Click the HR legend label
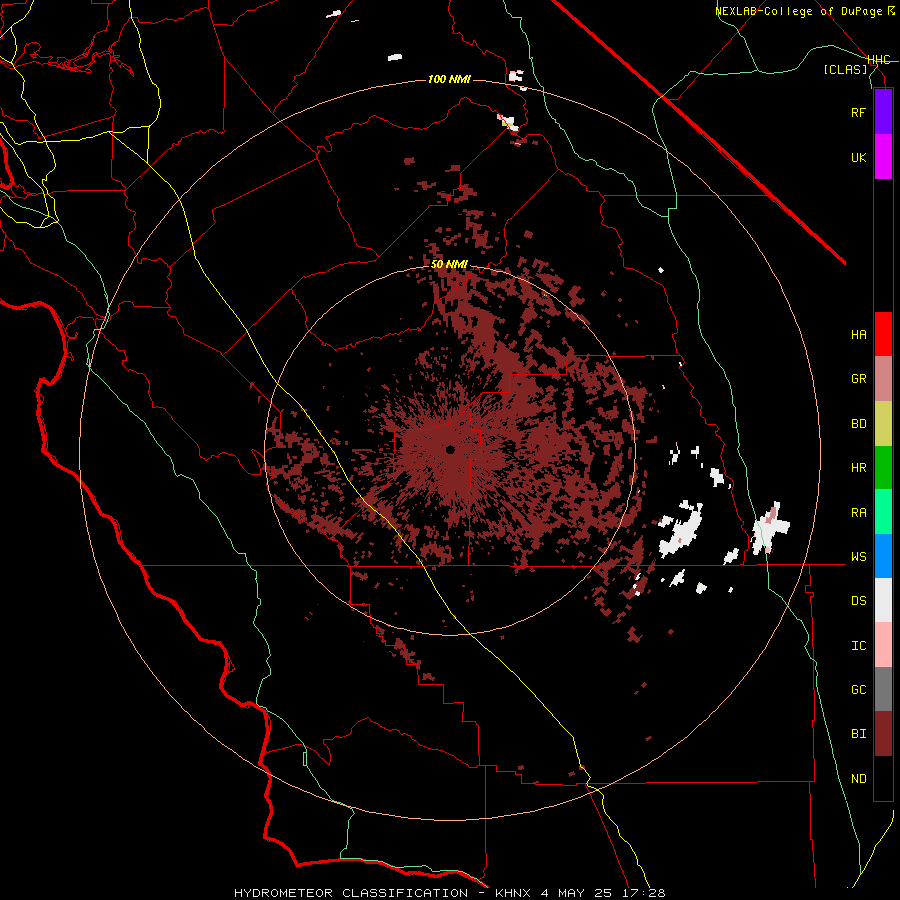Viewport: 900px width, 900px height. [859, 468]
